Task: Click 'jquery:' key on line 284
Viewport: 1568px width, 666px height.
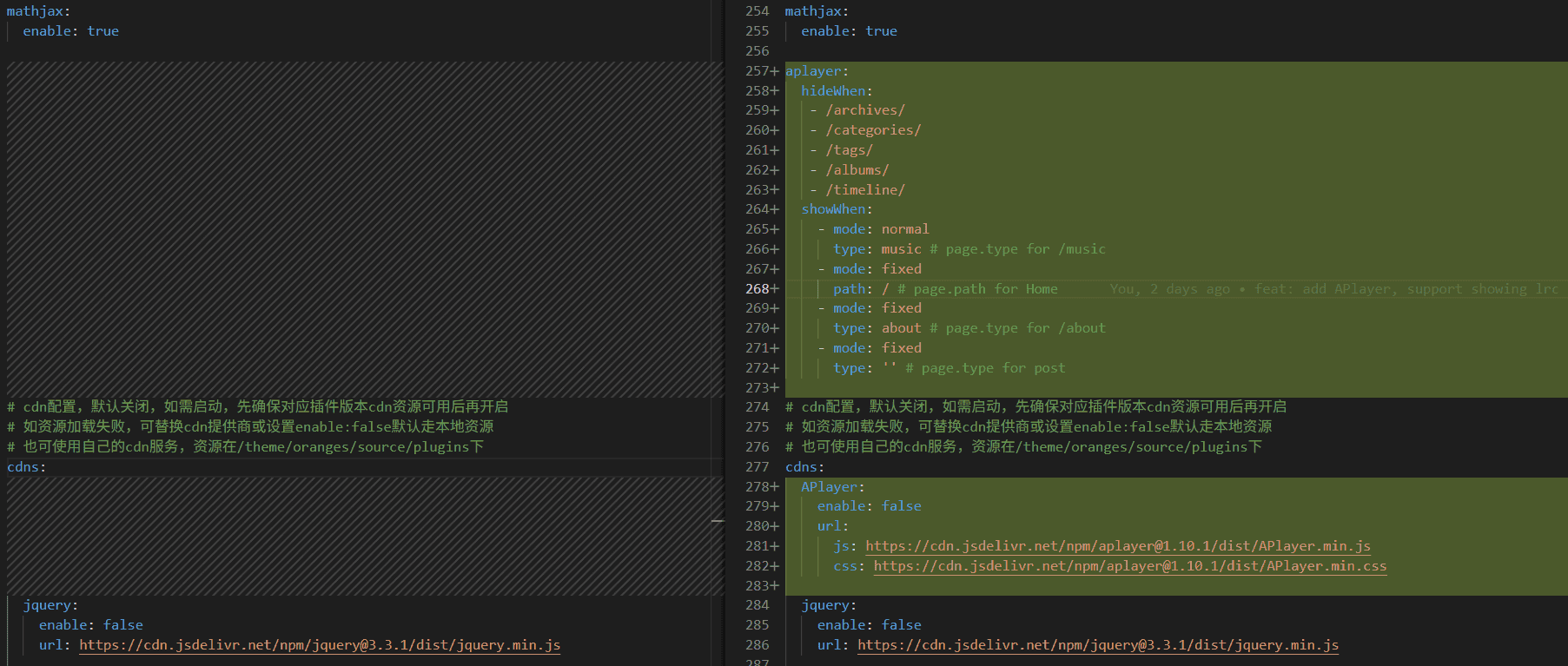Action: point(829,605)
